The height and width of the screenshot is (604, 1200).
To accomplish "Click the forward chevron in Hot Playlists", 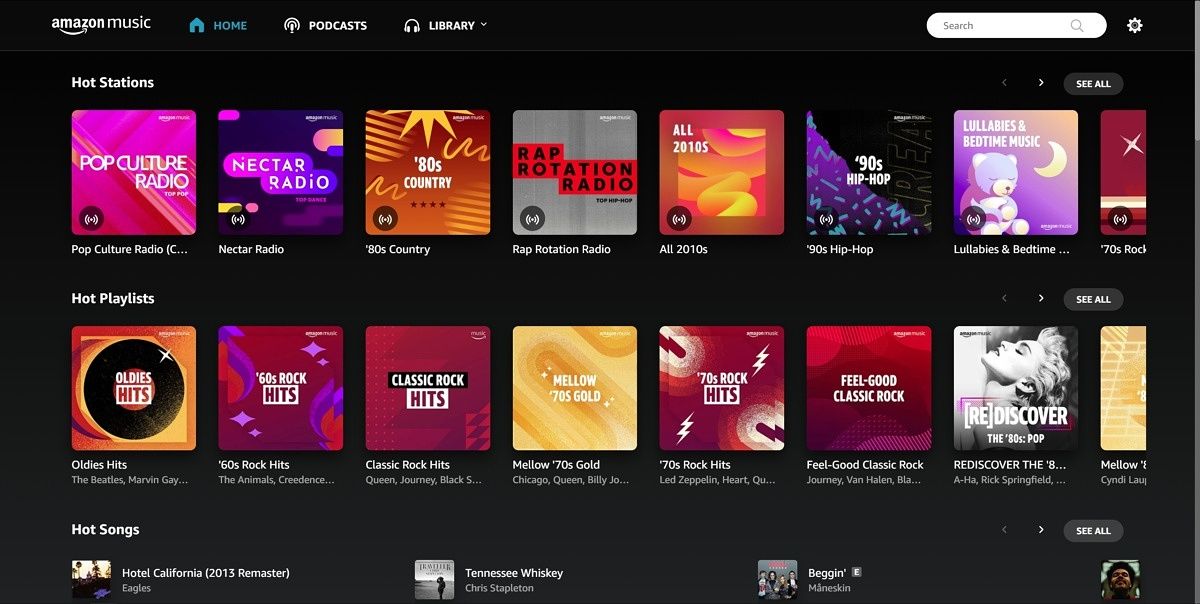I will click(x=1041, y=298).
